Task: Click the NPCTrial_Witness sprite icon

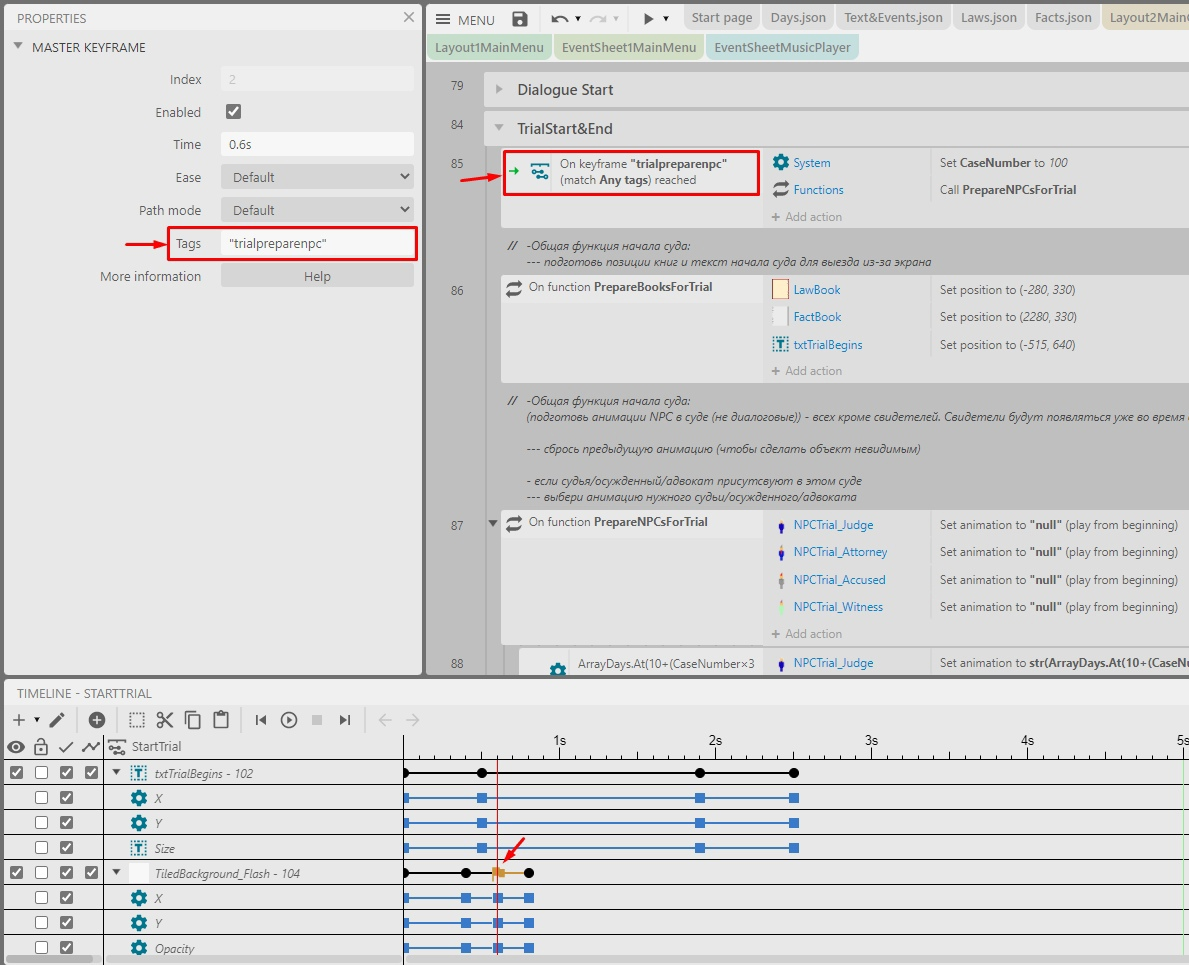Action: 781,606
